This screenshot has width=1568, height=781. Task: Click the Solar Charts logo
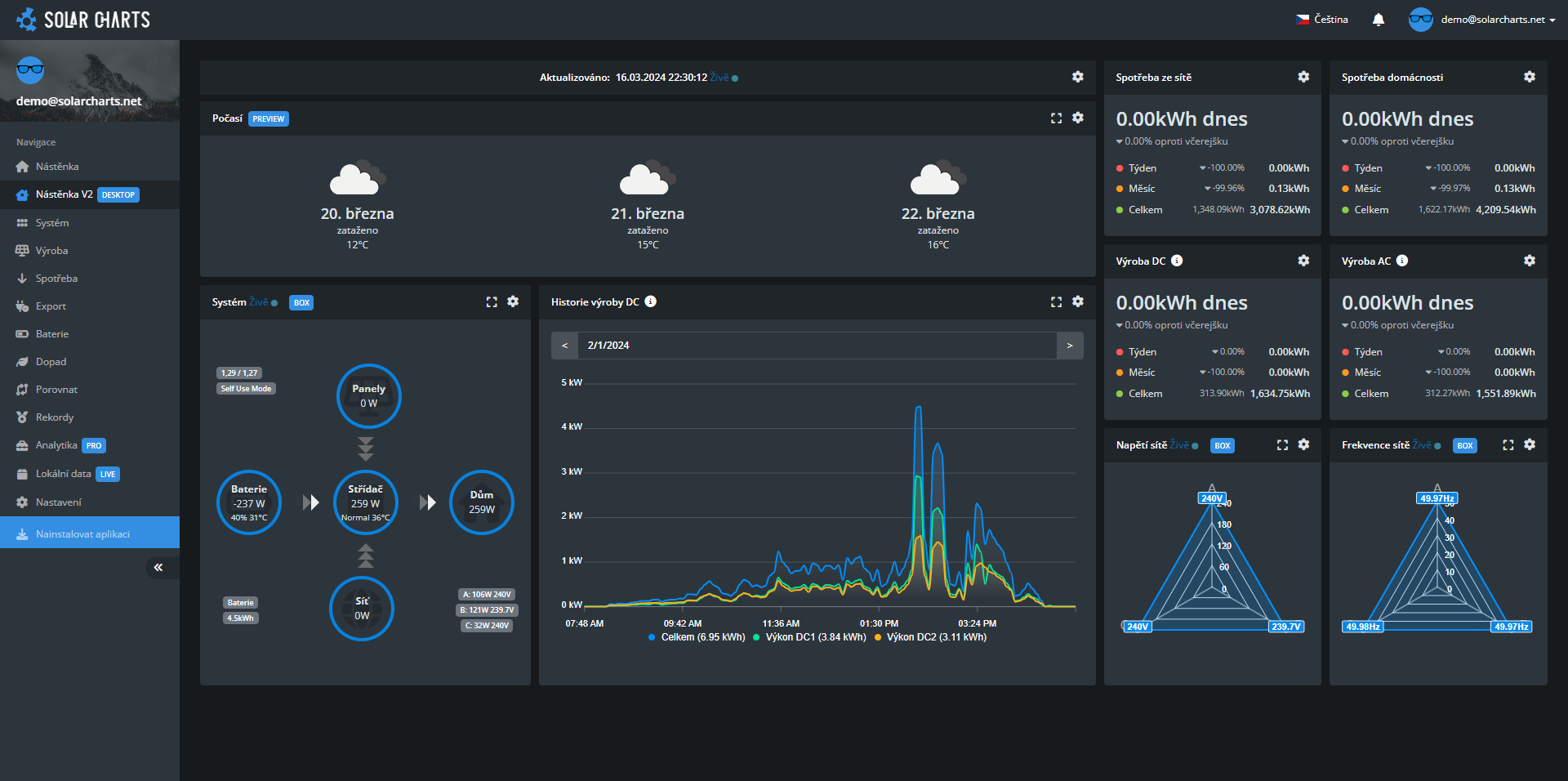click(83, 20)
